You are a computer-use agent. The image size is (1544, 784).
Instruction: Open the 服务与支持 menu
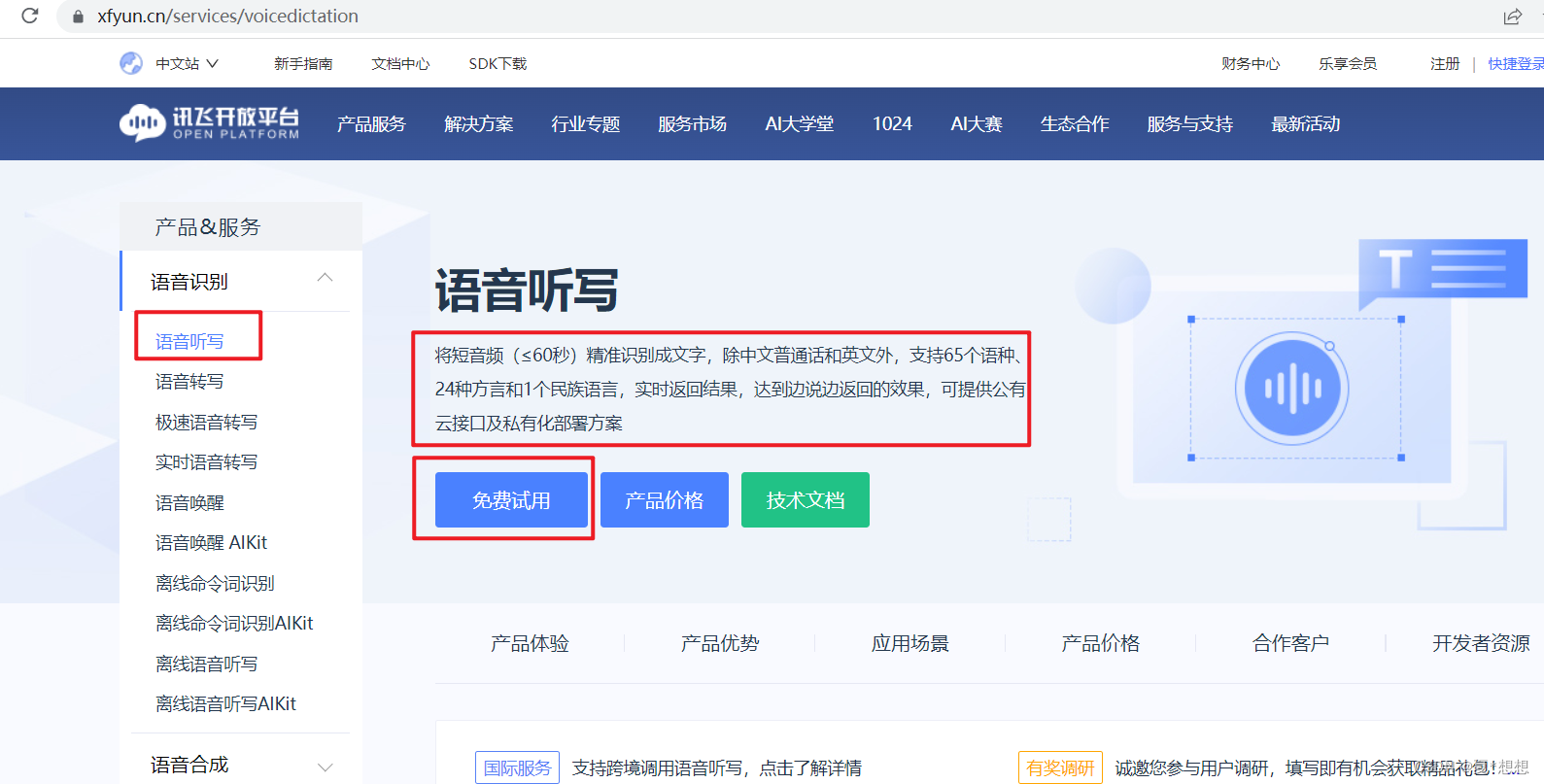(x=1190, y=124)
